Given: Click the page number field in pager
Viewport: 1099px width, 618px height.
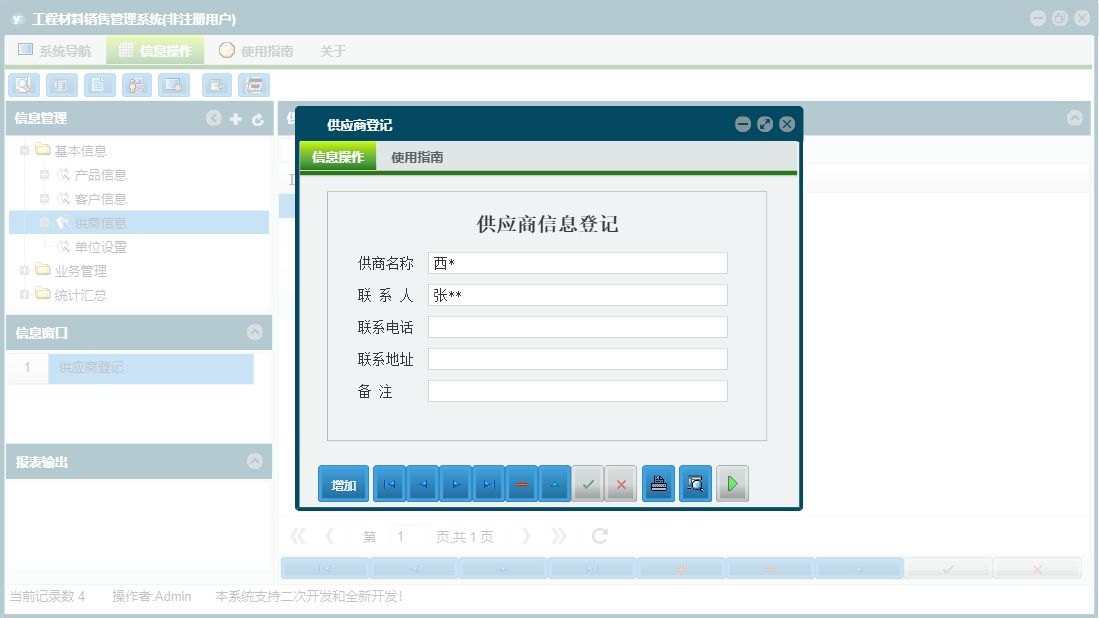Looking at the screenshot, I should tap(409, 536).
